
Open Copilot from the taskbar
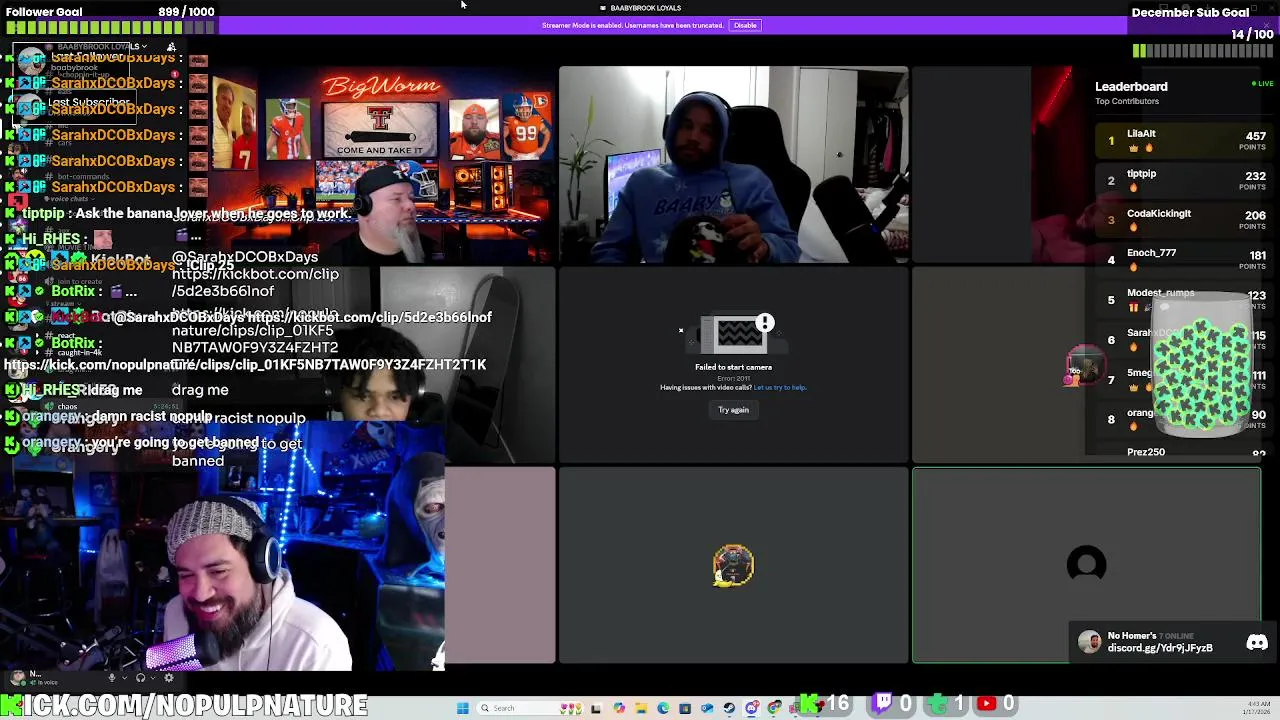coord(619,708)
